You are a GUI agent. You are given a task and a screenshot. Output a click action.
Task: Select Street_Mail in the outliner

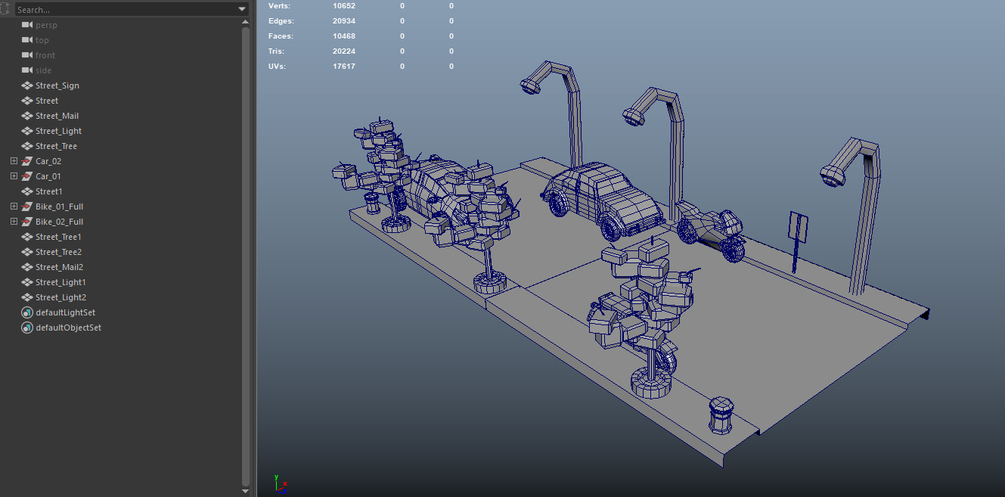point(57,116)
